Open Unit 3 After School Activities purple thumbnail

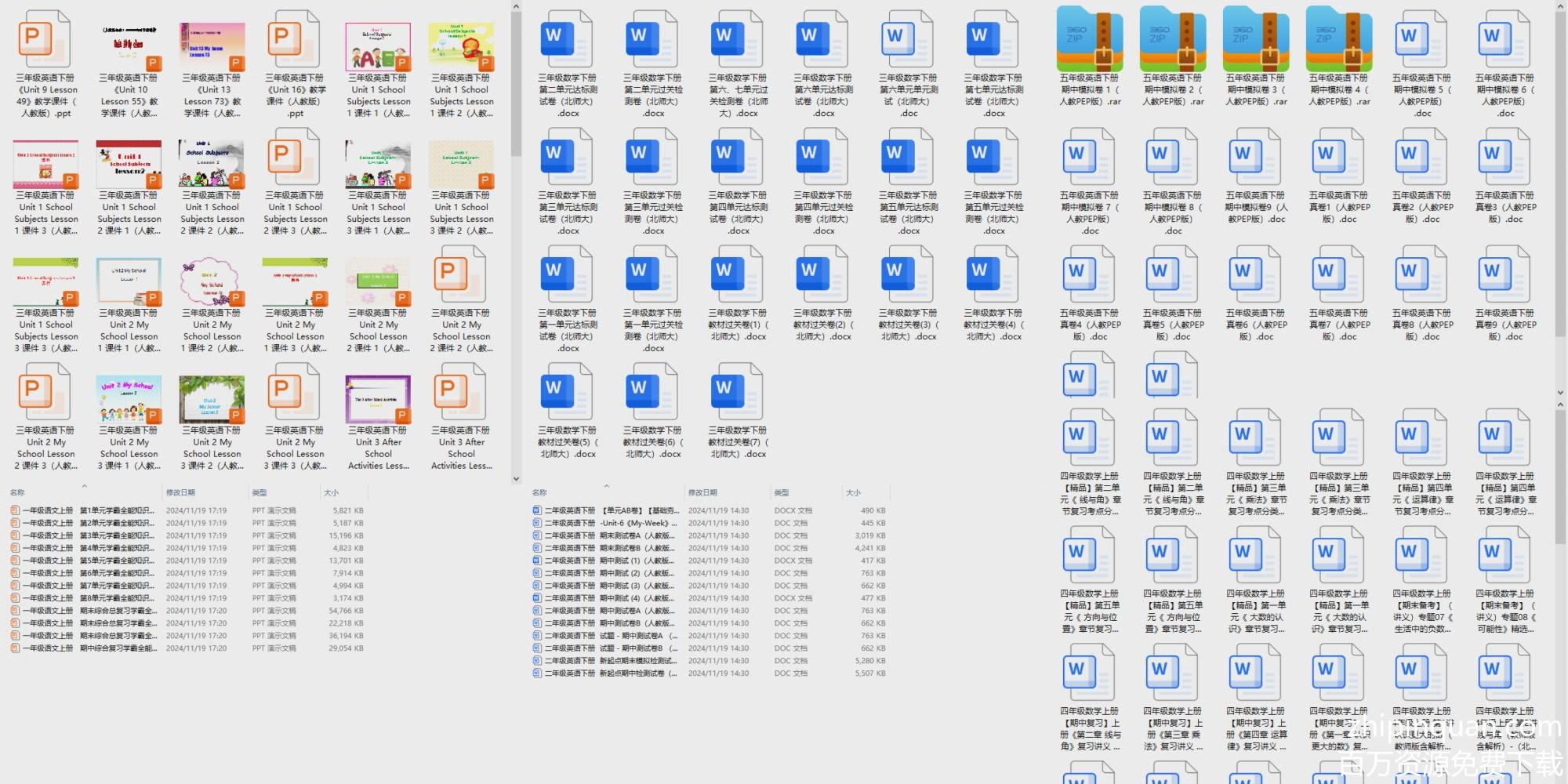tap(378, 398)
